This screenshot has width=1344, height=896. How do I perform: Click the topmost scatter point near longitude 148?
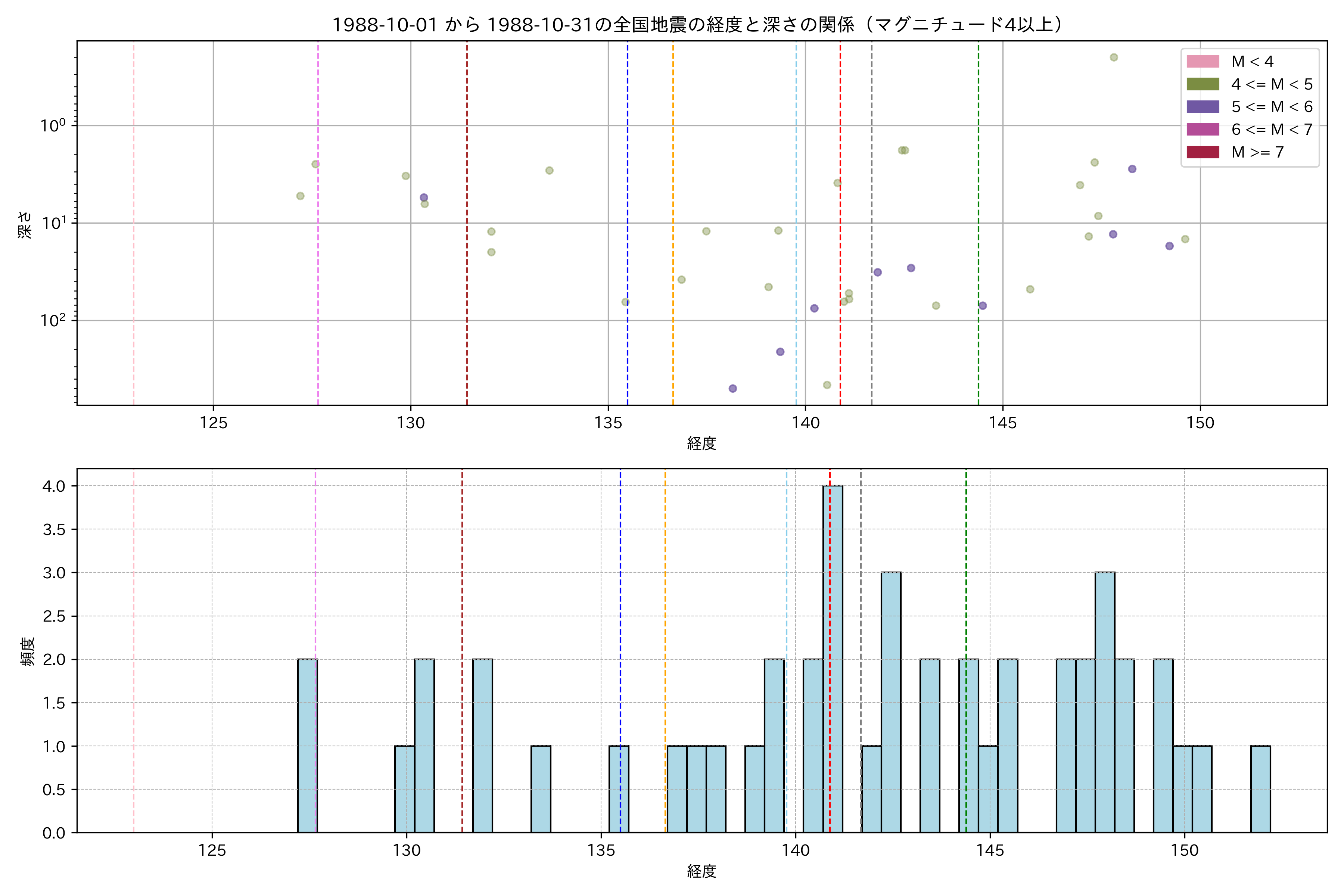1114,58
